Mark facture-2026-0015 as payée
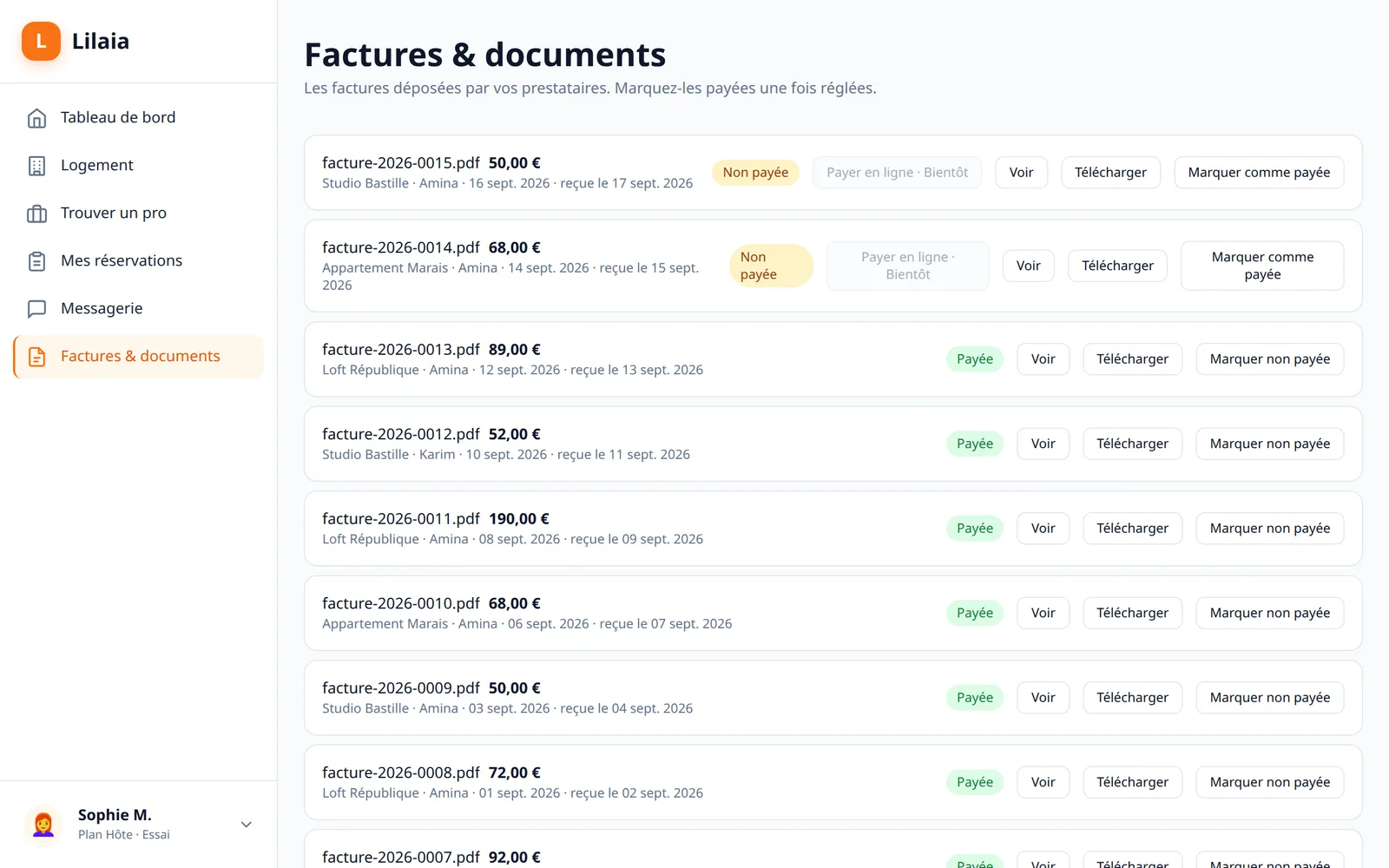This screenshot has height=868, width=1389. tap(1259, 173)
